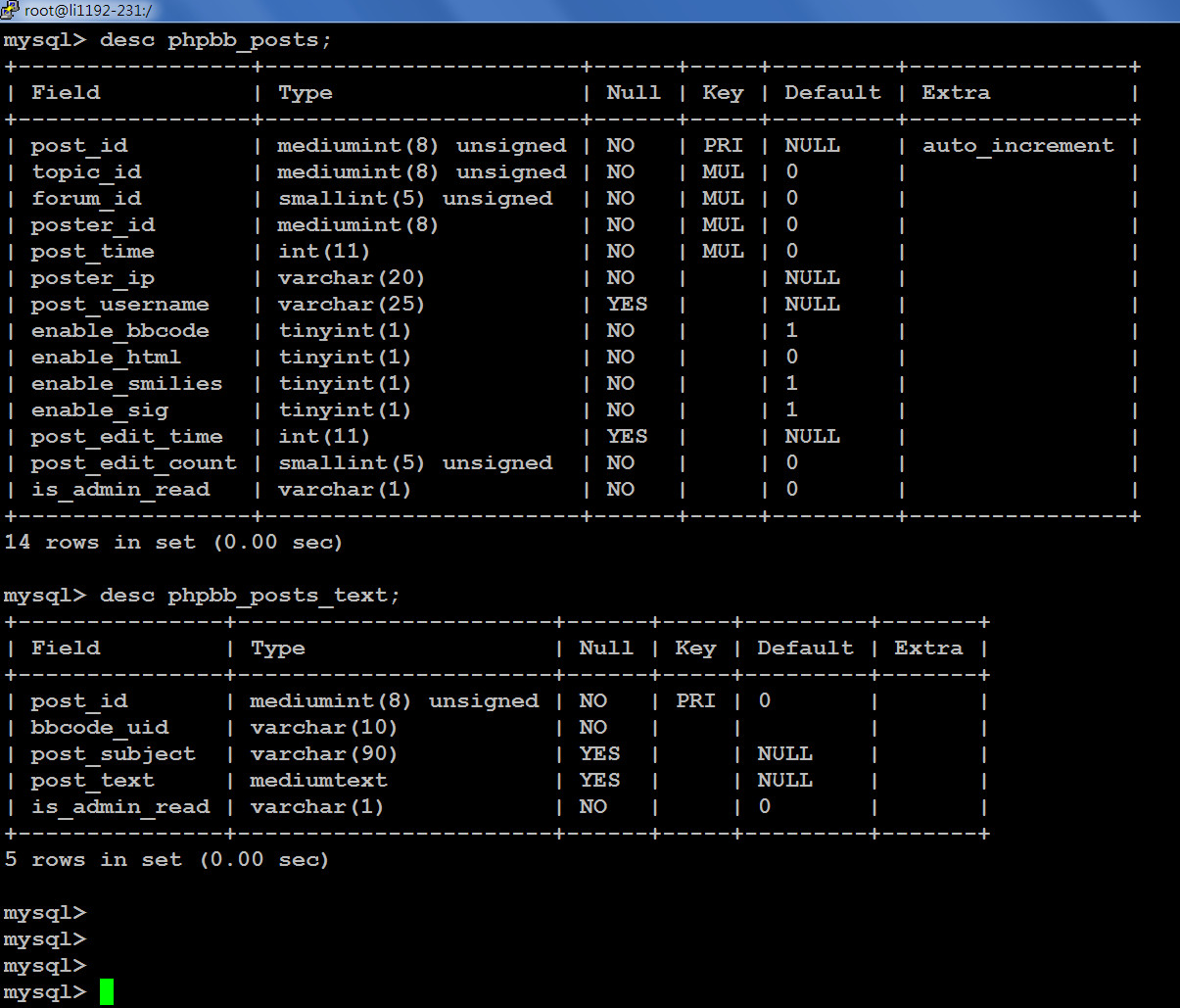
Task: Click the YES null value of post_username
Action: [x=627, y=305]
